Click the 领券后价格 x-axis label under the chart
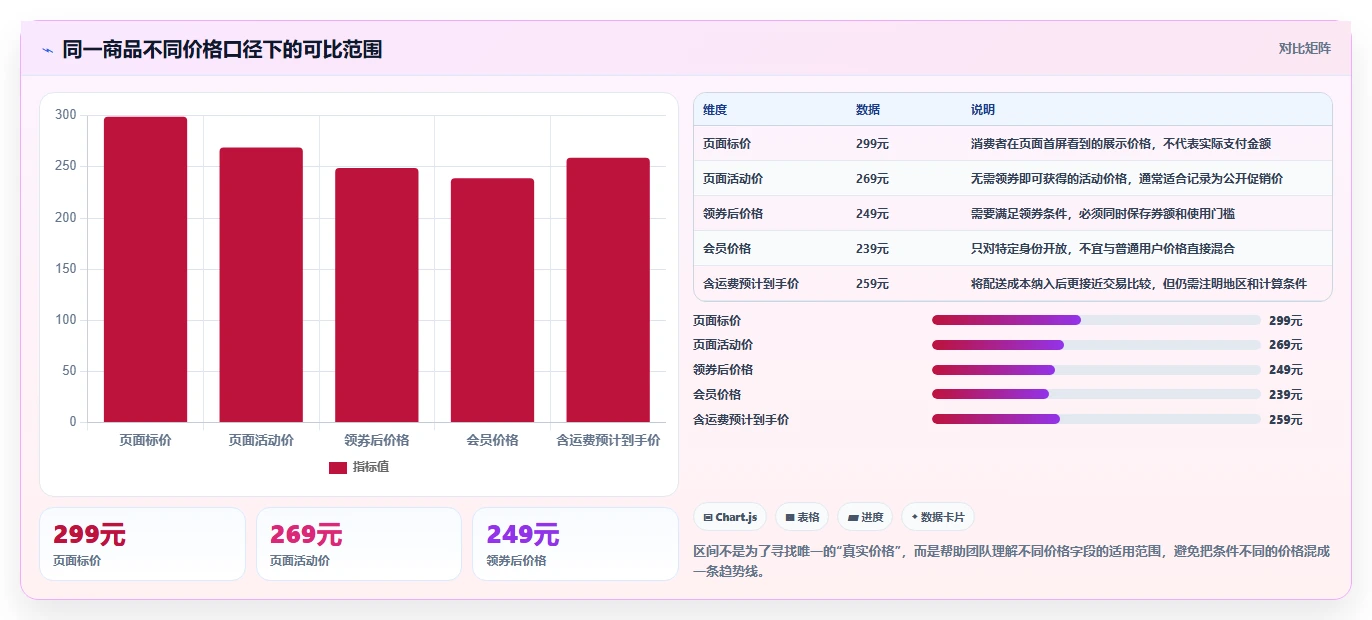Screen dimensions: 1372x620 pos(377,440)
